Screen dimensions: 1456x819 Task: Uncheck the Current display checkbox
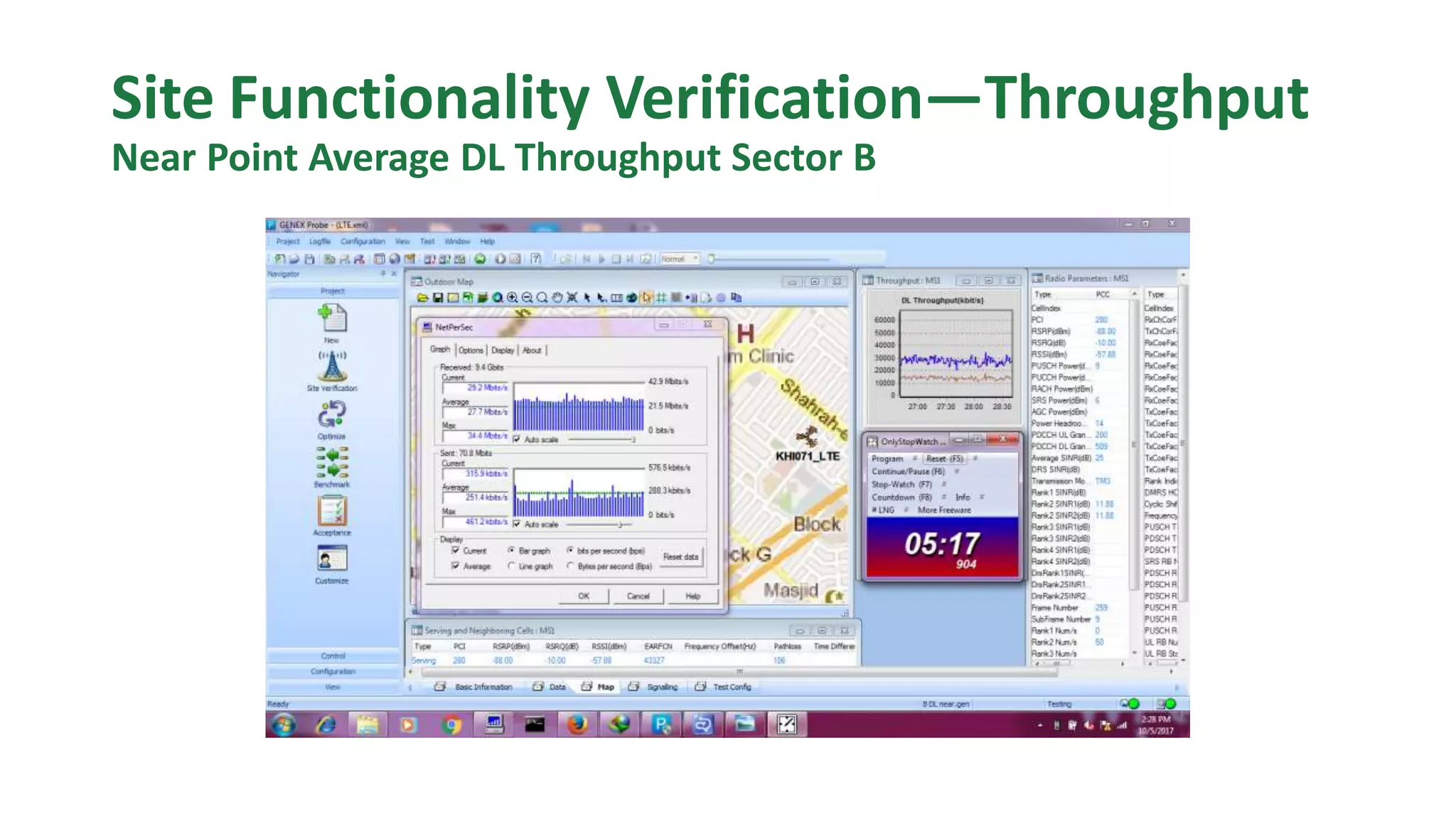pos(456,550)
